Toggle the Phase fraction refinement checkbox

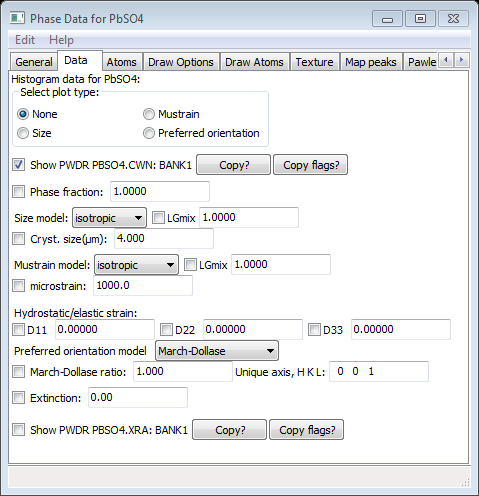coord(19,192)
